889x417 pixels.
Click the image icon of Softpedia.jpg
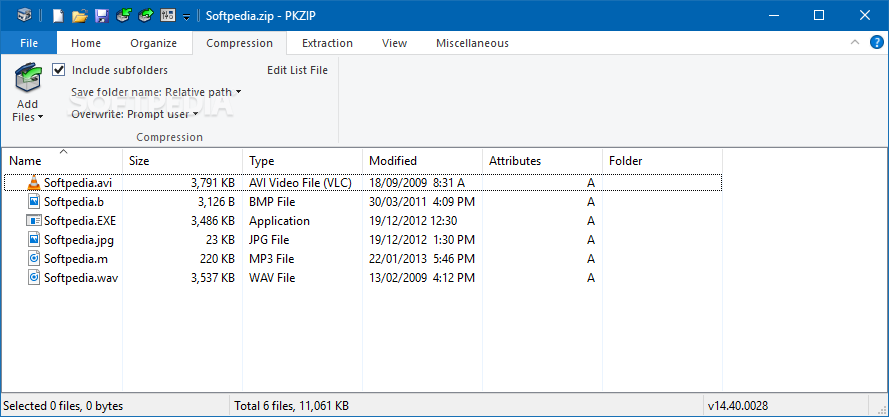[x=34, y=239]
